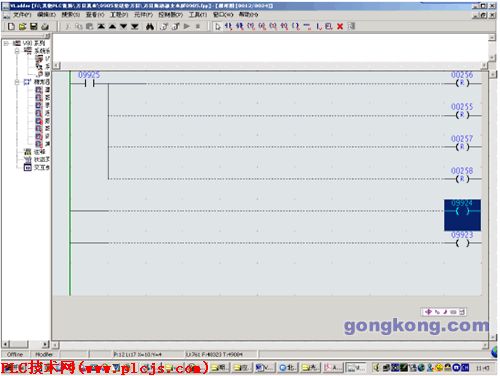
Task: Collapse the VXI root tree node
Action: (6, 43)
